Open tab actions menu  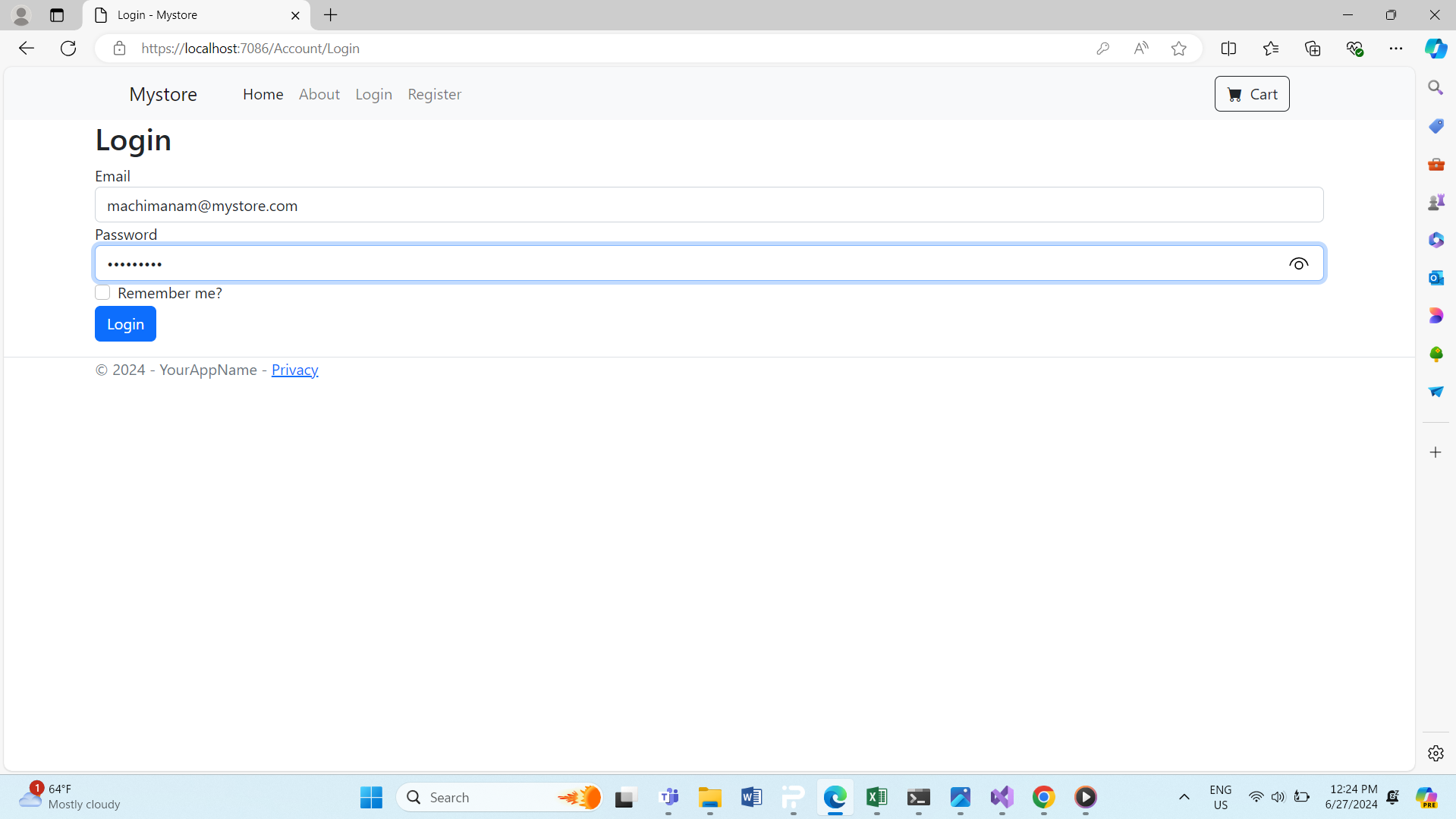57,15
